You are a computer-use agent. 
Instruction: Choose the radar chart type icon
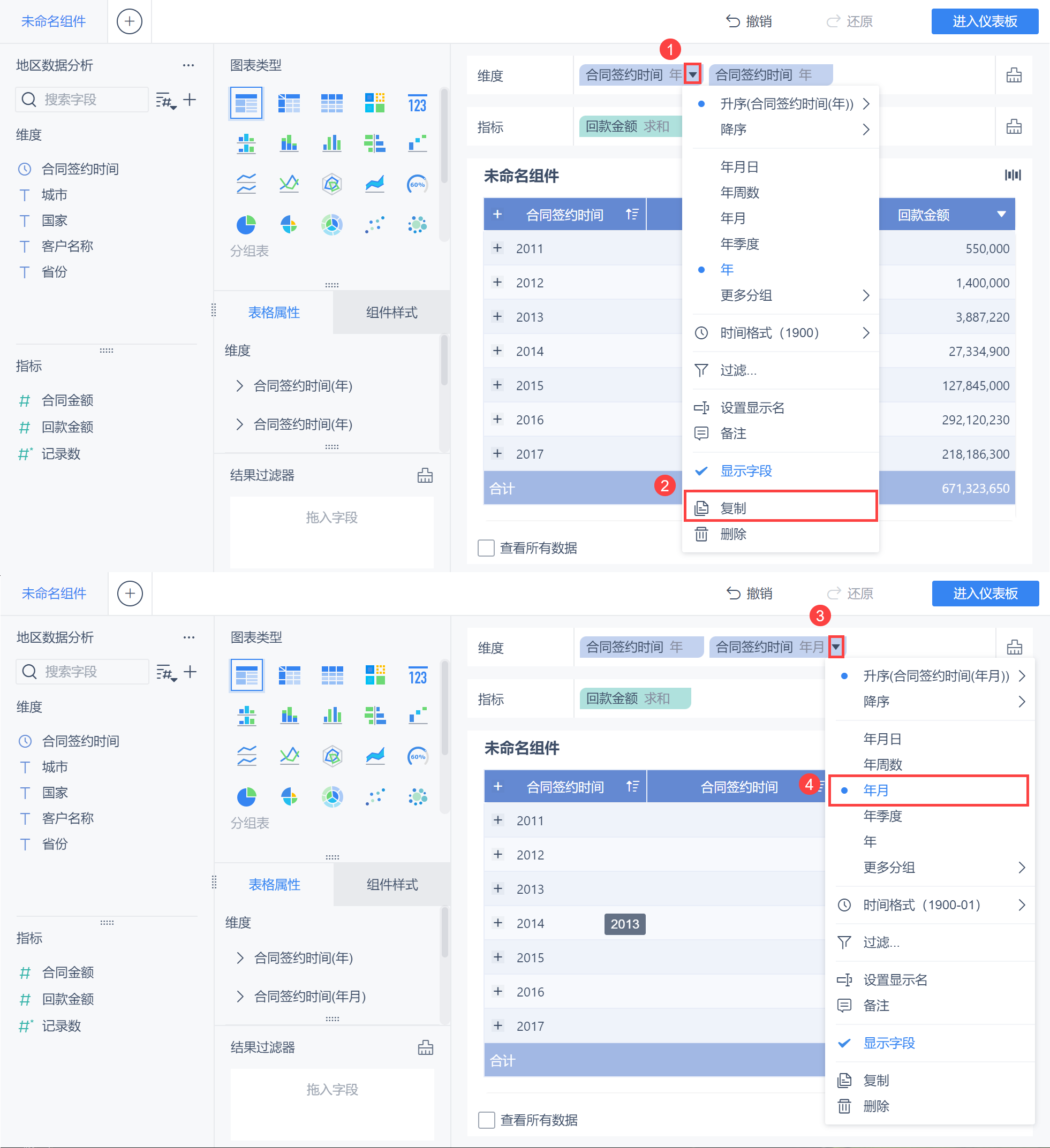click(x=331, y=184)
